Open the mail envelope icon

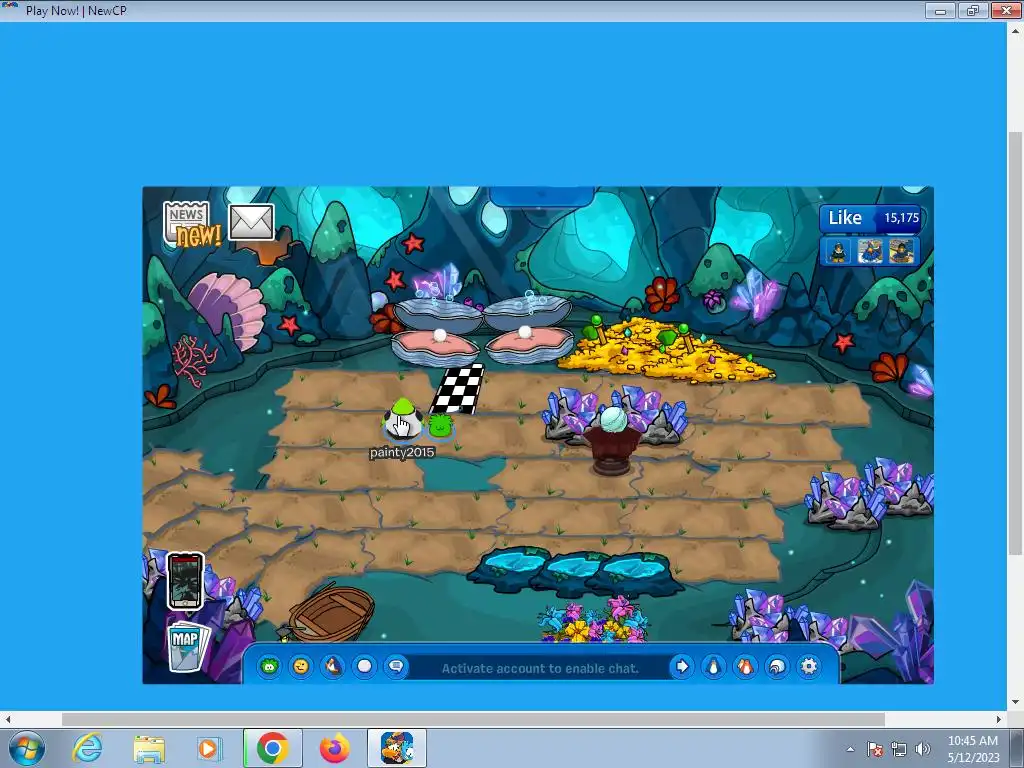point(251,222)
